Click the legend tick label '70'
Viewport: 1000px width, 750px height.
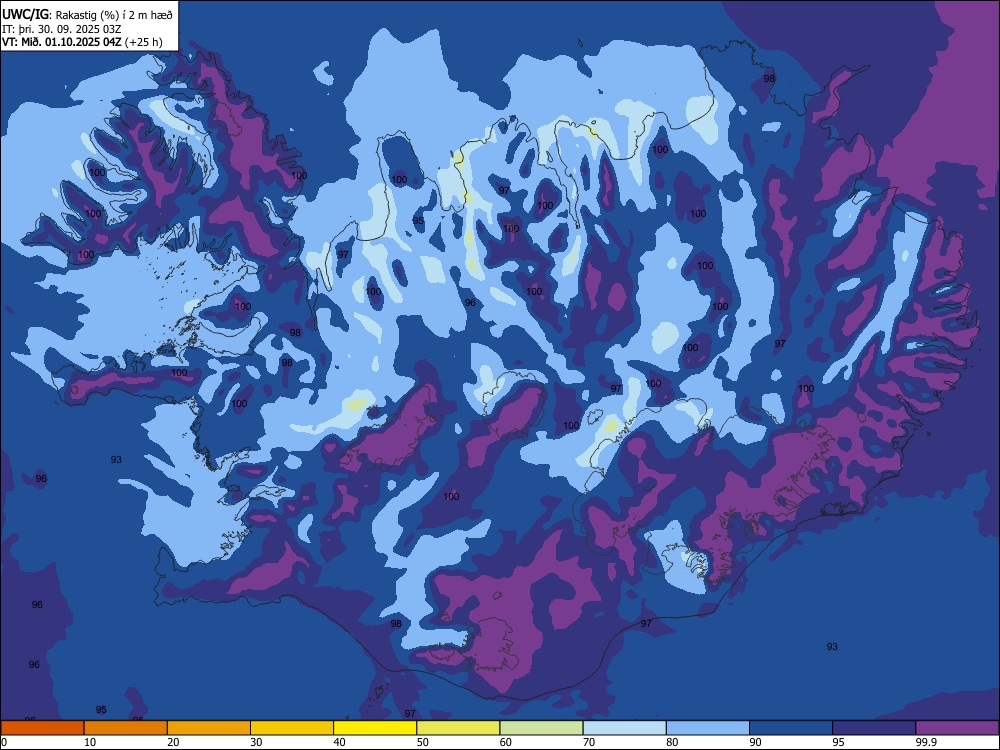(x=589, y=742)
